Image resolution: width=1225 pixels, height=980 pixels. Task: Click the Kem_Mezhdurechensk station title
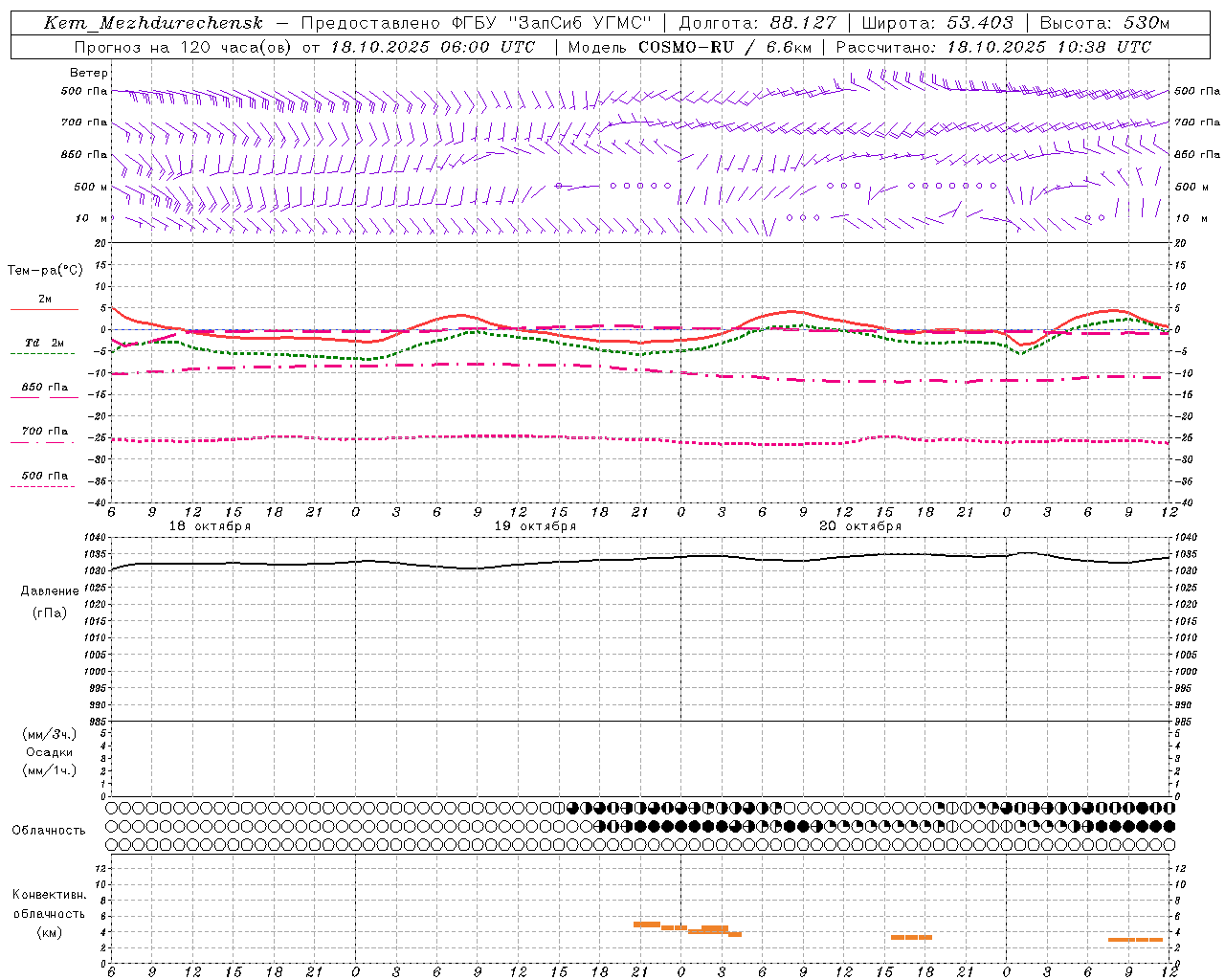pyautogui.click(x=153, y=23)
